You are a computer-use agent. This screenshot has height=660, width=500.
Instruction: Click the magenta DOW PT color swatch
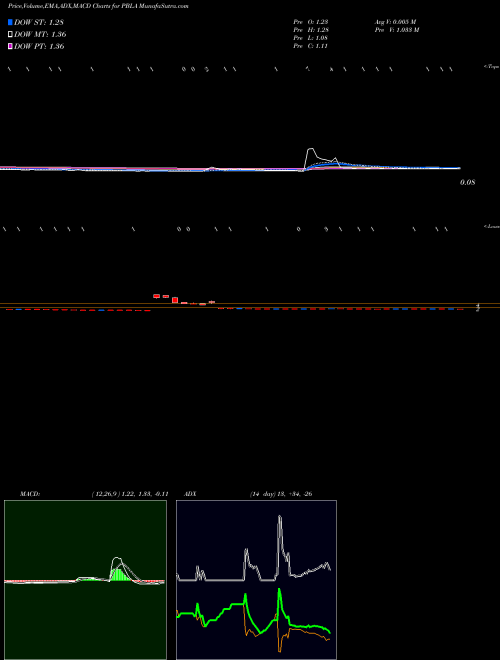10,46
